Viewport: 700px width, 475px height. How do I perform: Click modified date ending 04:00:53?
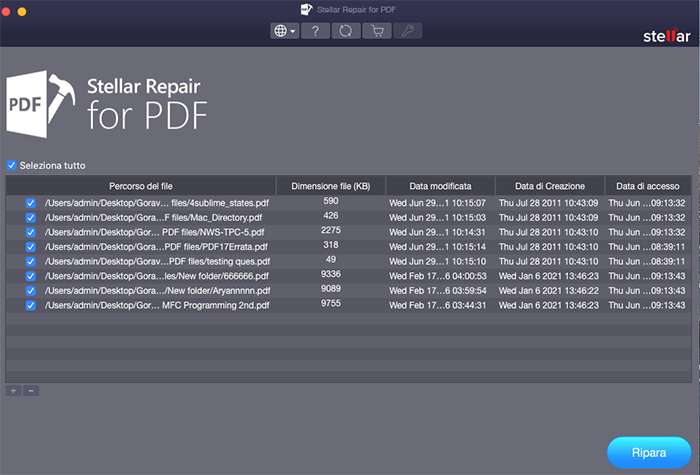coord(438,276)
